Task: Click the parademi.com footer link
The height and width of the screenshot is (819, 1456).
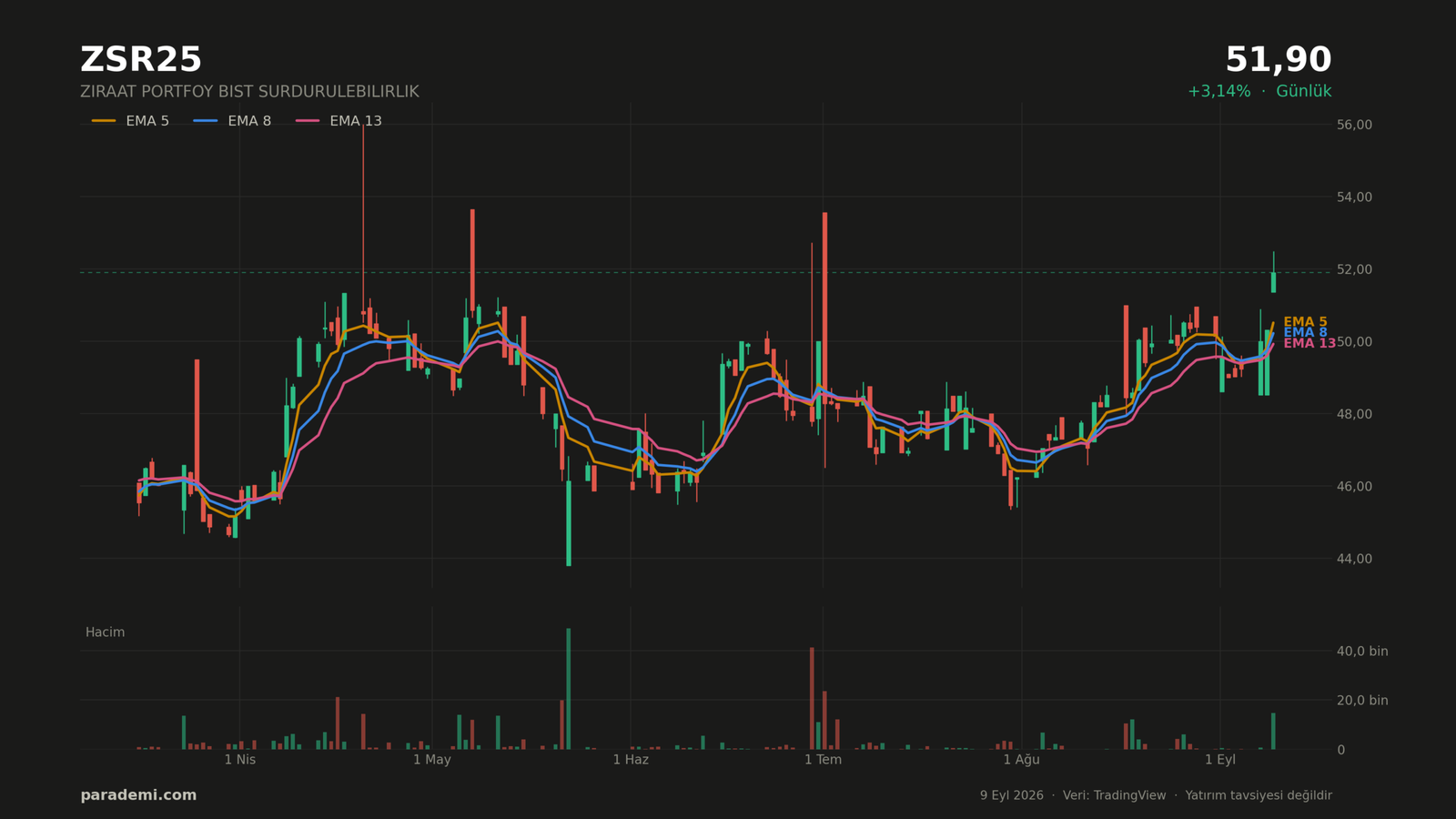Action: [x=138, y=795]
